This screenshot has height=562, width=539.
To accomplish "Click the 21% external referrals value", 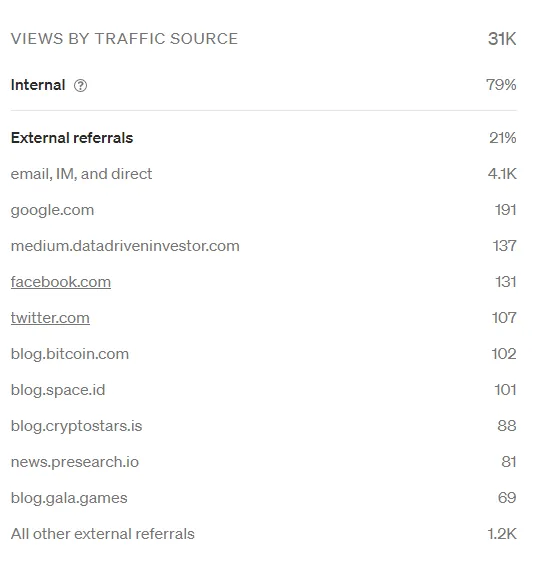I will (503, 138).
